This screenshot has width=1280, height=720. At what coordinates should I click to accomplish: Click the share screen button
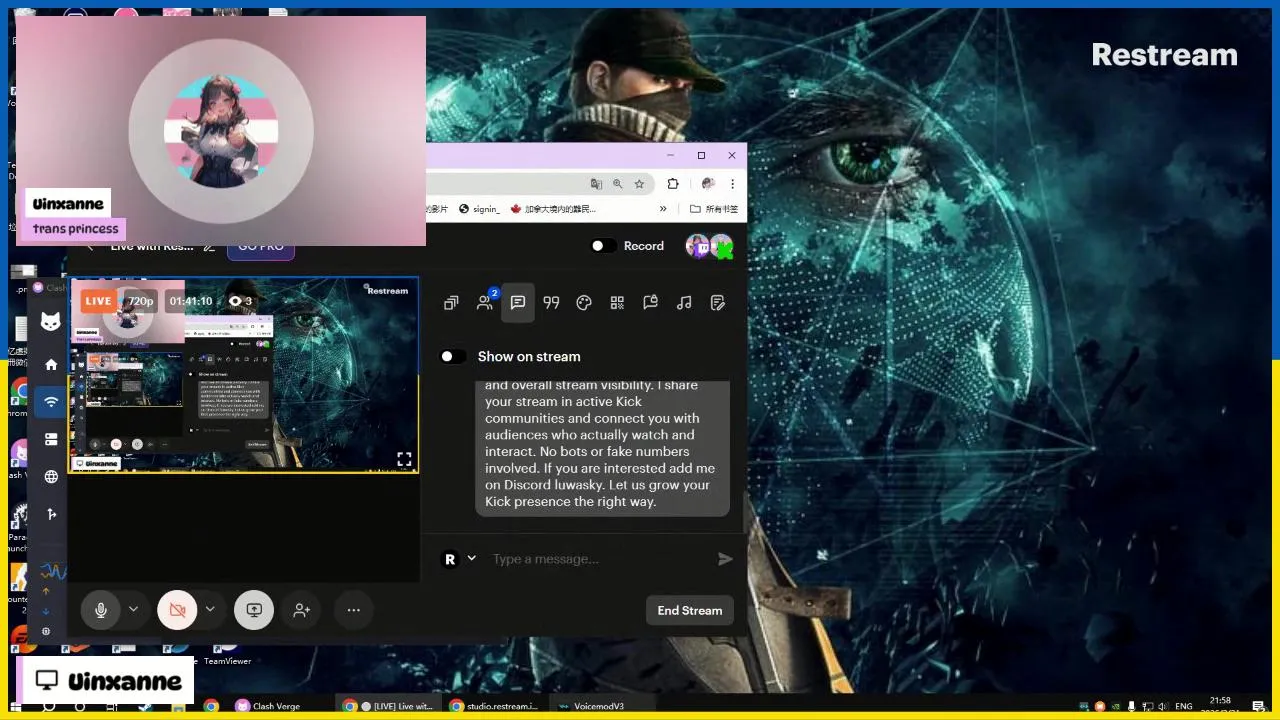(x=254, y=610)
